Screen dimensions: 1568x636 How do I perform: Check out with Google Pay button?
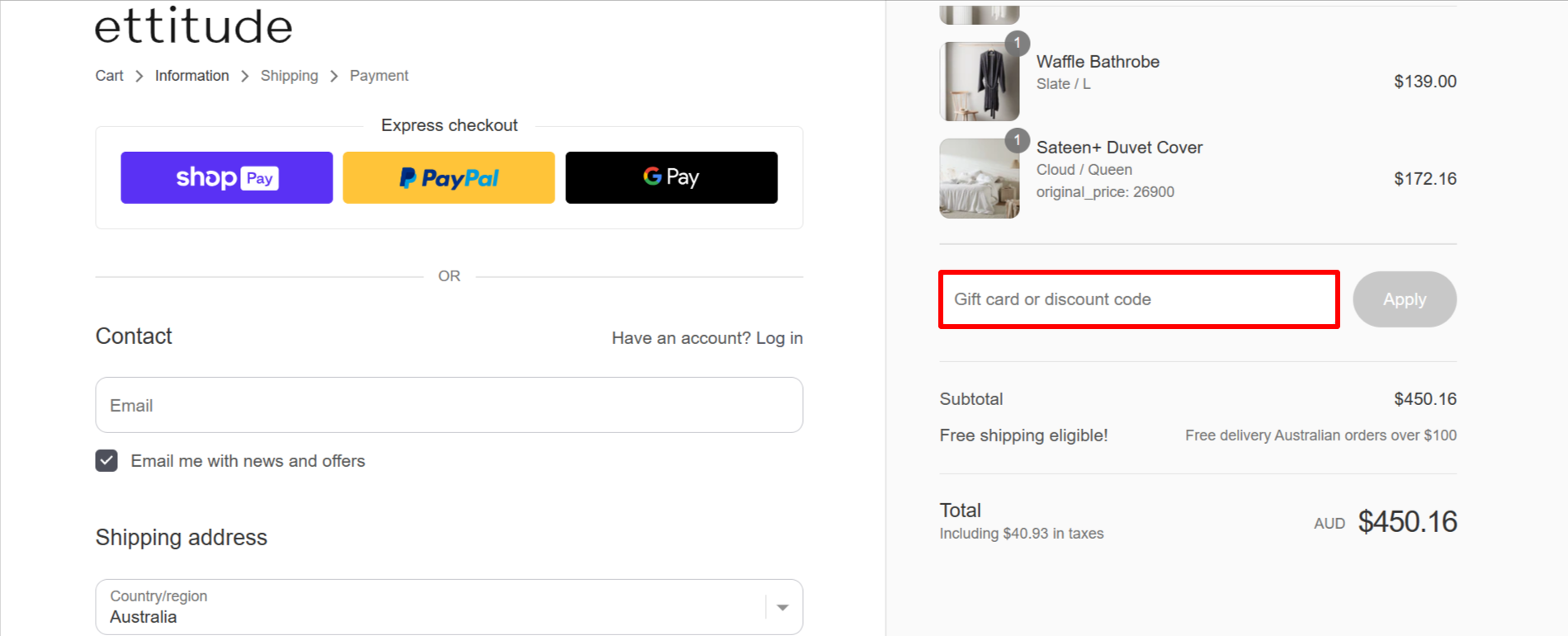pos(672,177)
